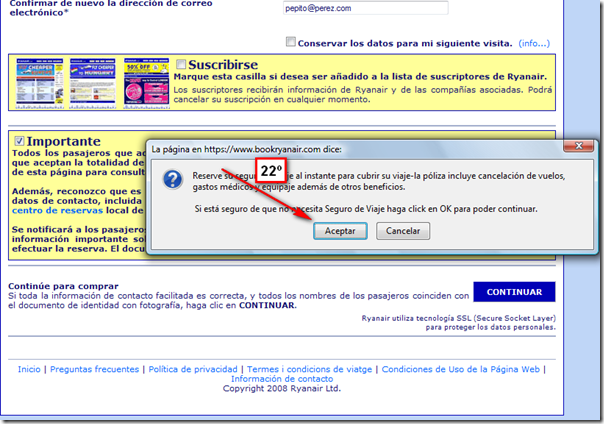Click the Ryanair utiliza tecnología SSL text

tap(458, 323)
